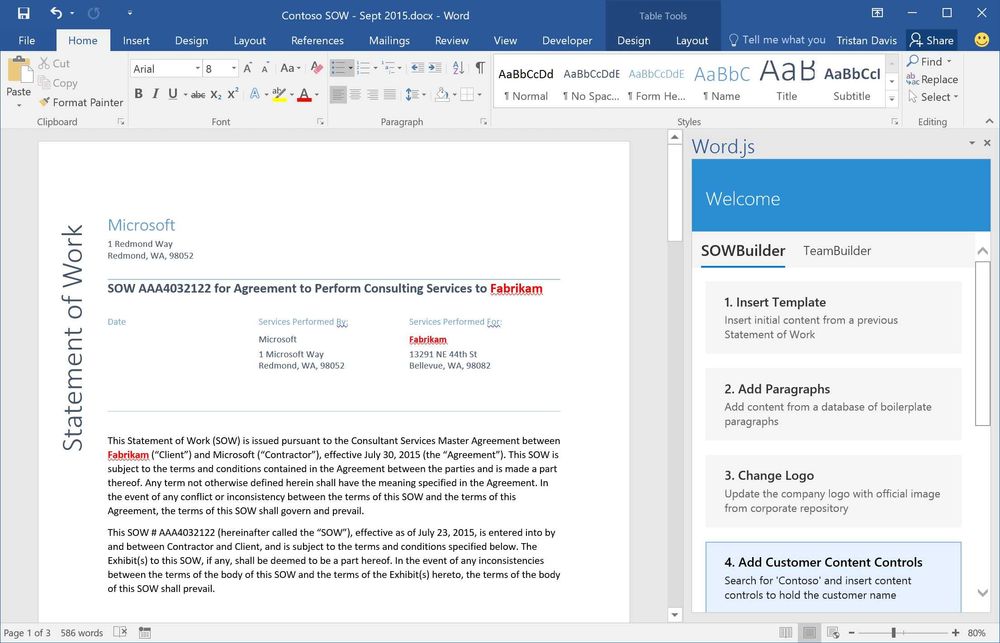1000x643 pixels.
Task: Decrease paragraph indent
Action: tap(417, 68)
